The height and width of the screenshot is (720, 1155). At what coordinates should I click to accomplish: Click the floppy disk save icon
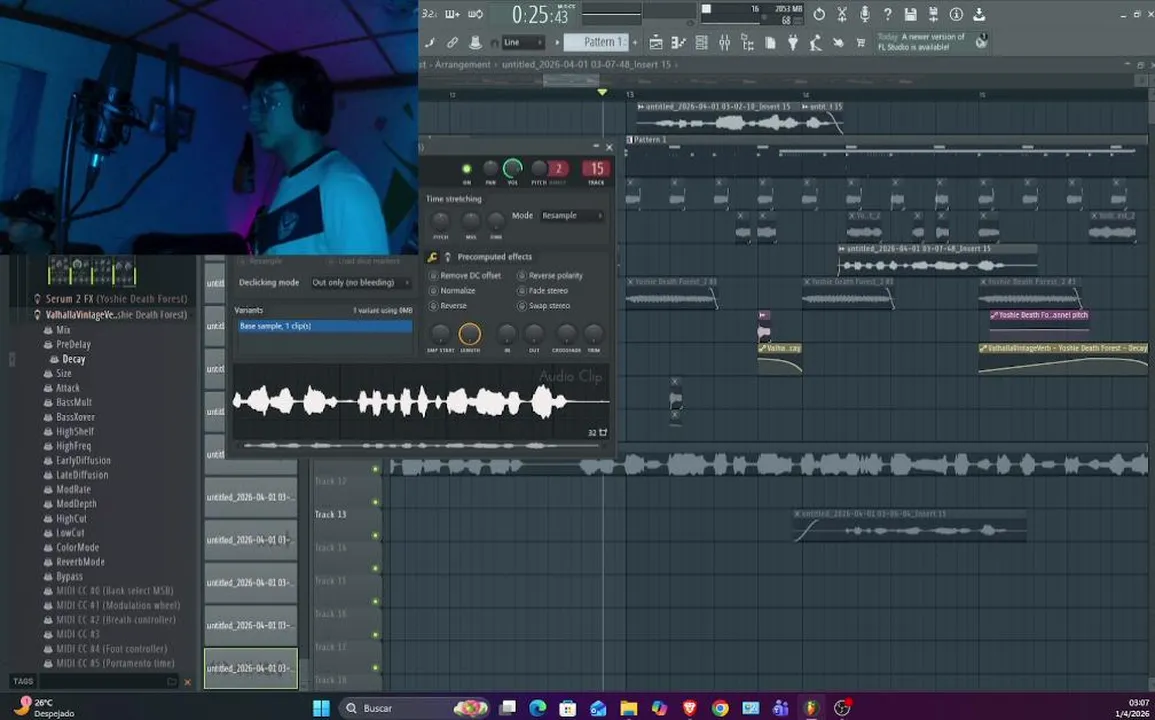(910, 14)
